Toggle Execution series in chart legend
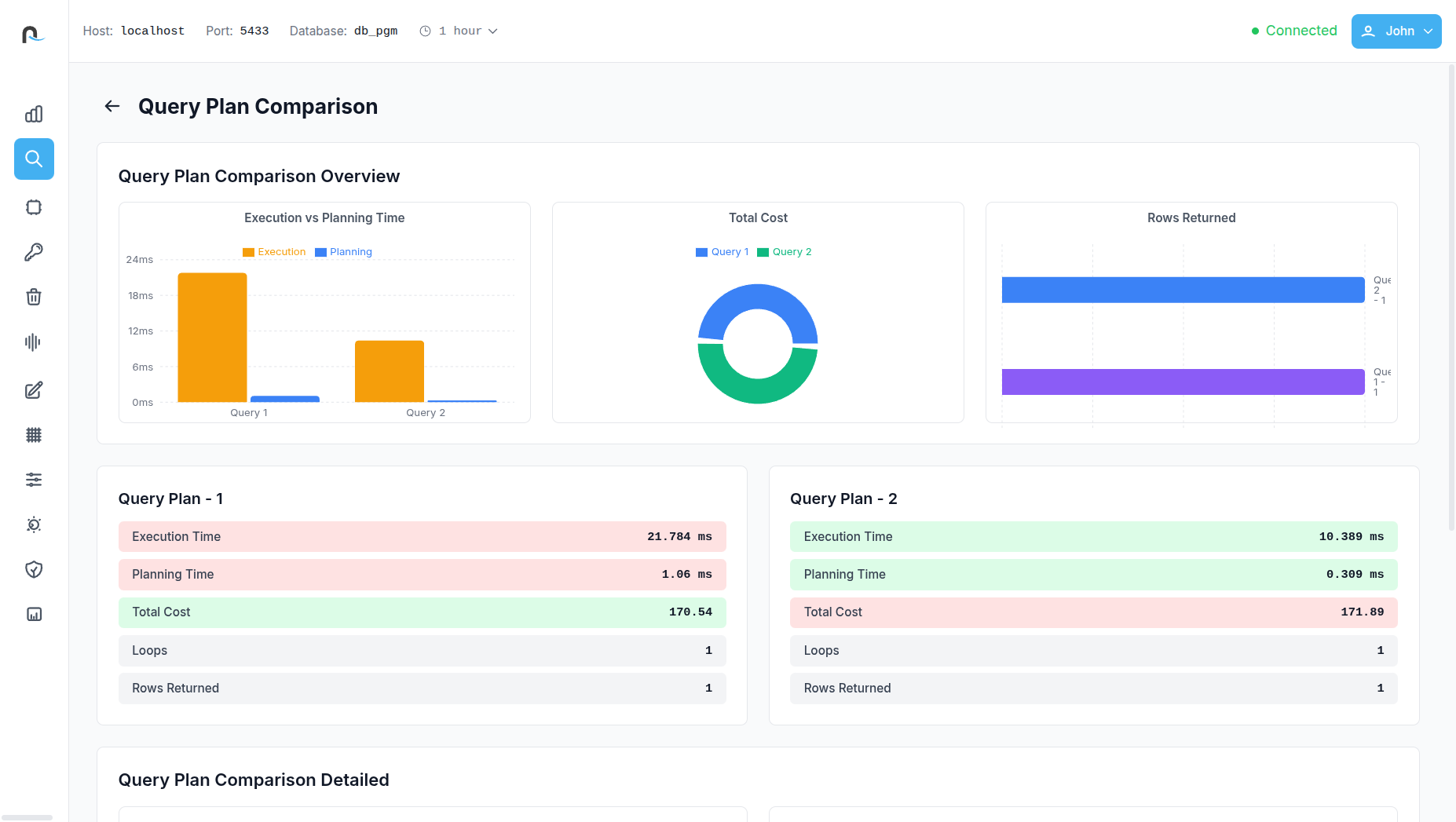This screenshot has width=1456, height=822. [x=274, y=252]
